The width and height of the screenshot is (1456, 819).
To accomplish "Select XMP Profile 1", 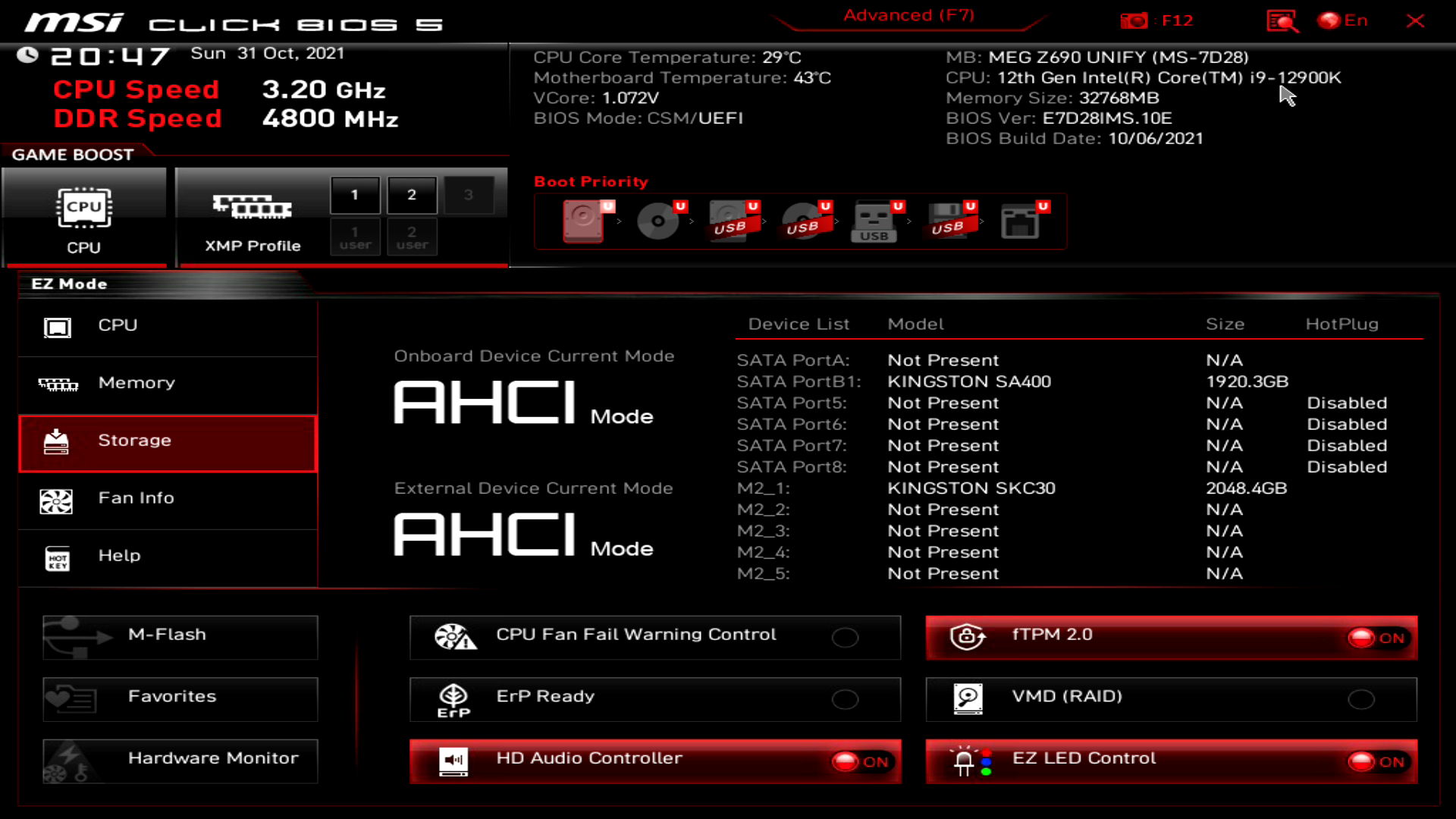I will [355, 194].
